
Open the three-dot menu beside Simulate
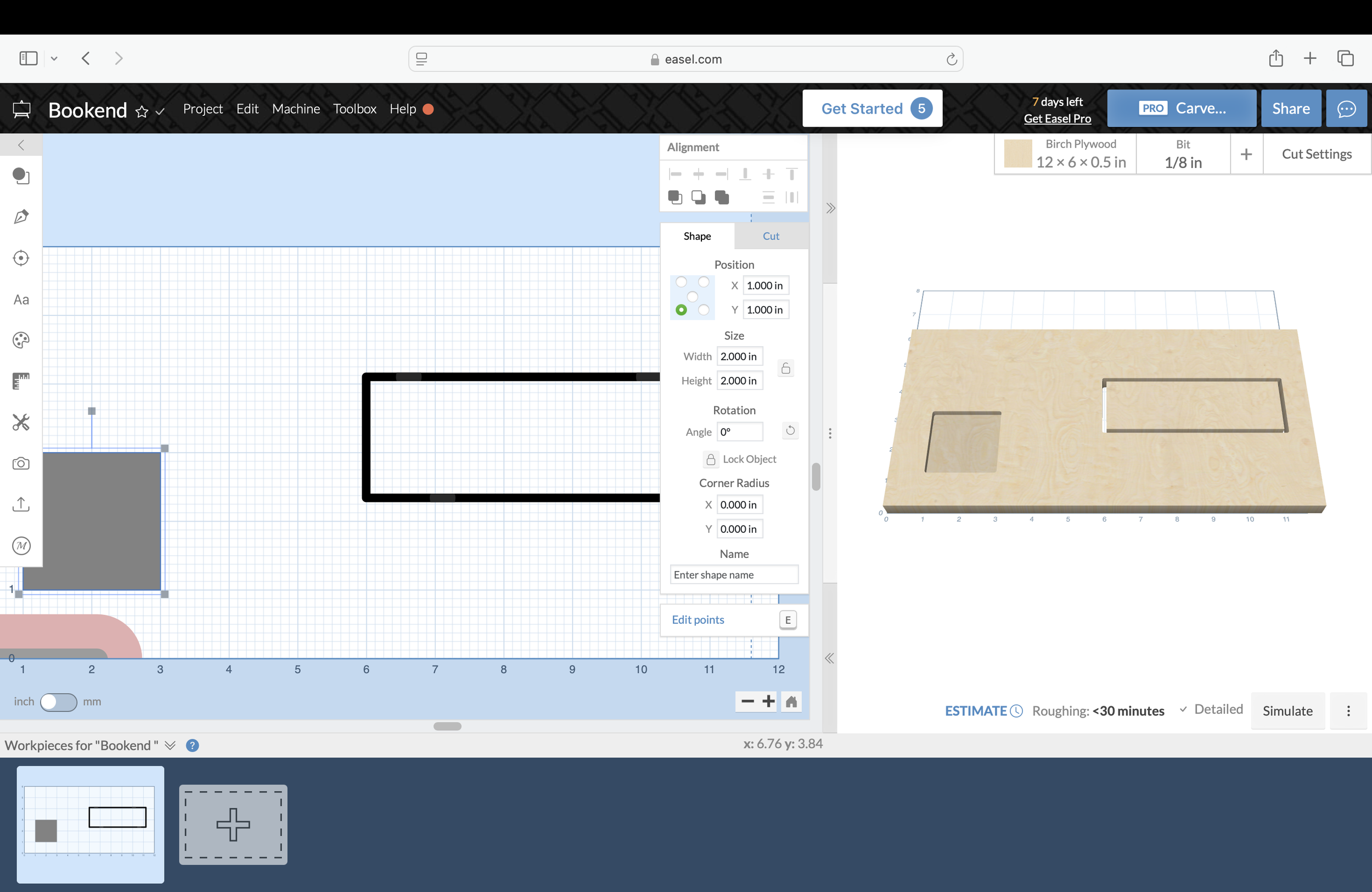coord(1348,710)
